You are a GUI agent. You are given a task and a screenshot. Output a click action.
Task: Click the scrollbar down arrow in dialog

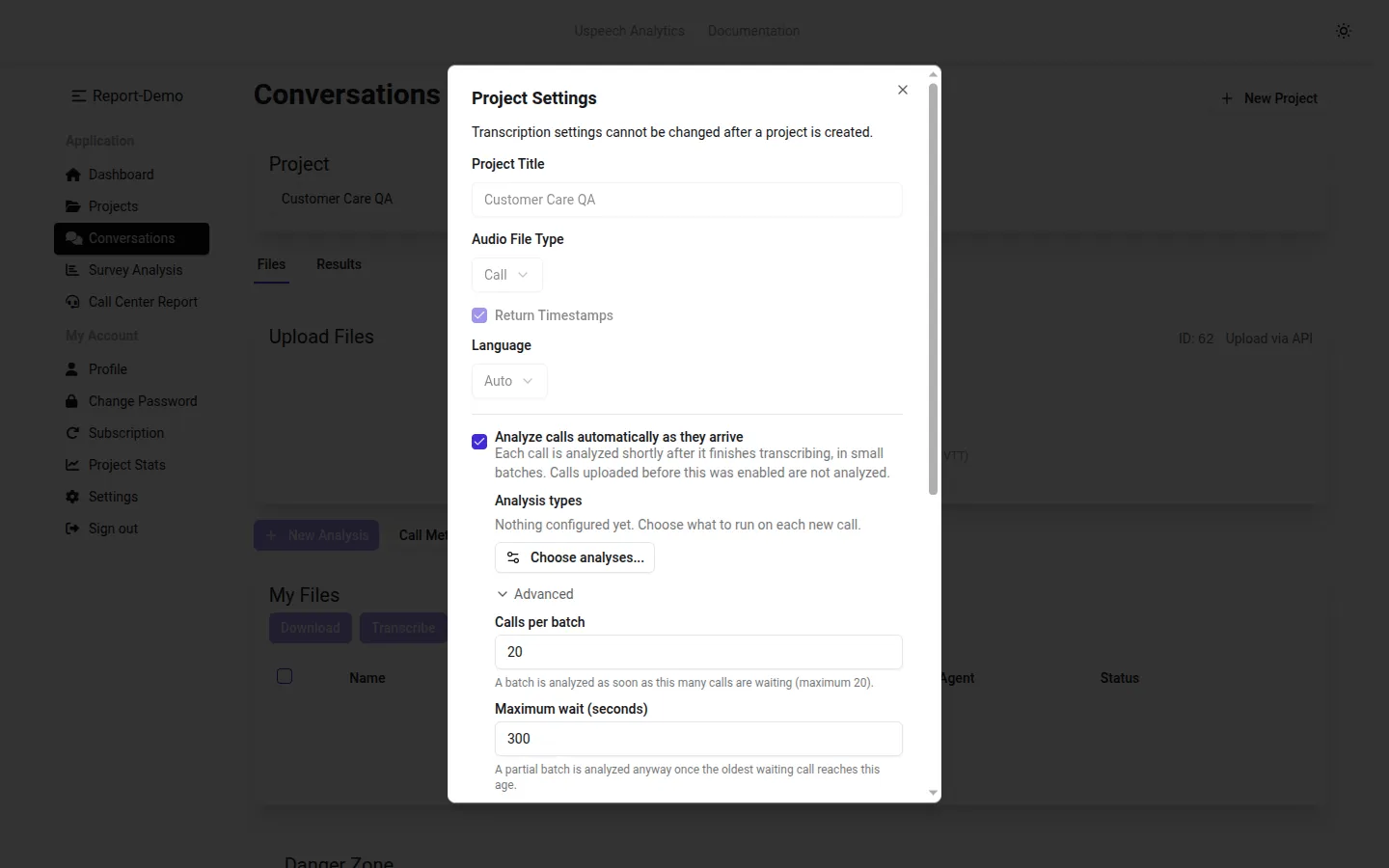[933, 793]
